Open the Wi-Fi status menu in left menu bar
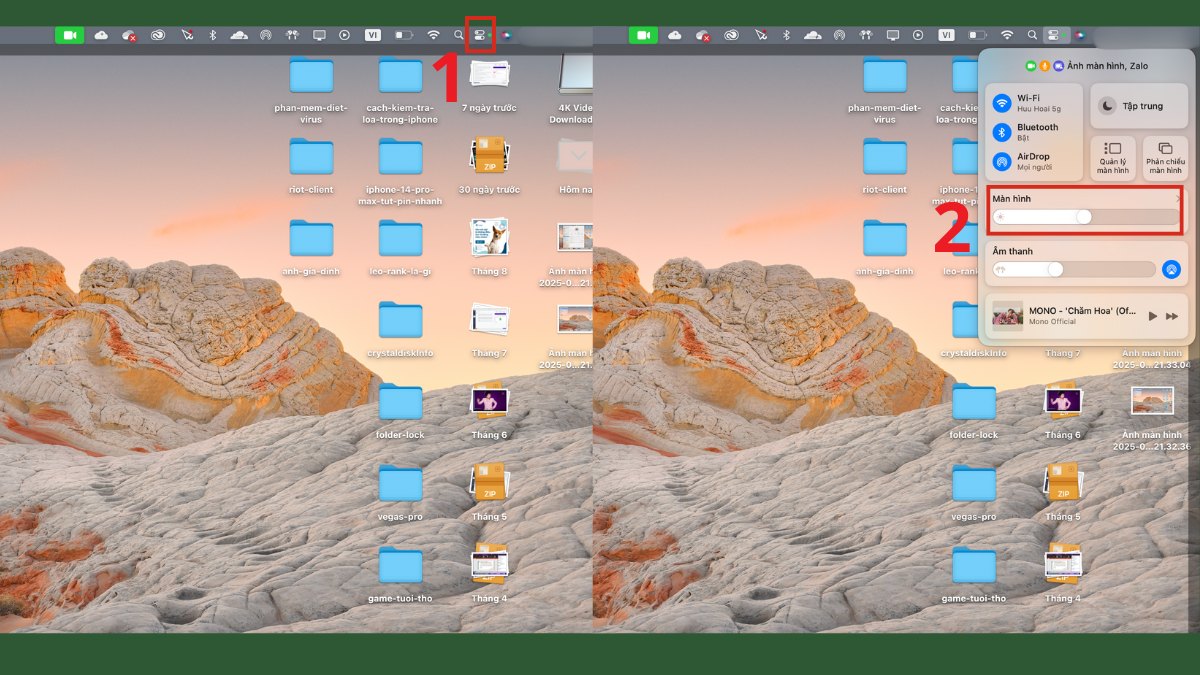1200x675 pixels. (x=433, y=35)
